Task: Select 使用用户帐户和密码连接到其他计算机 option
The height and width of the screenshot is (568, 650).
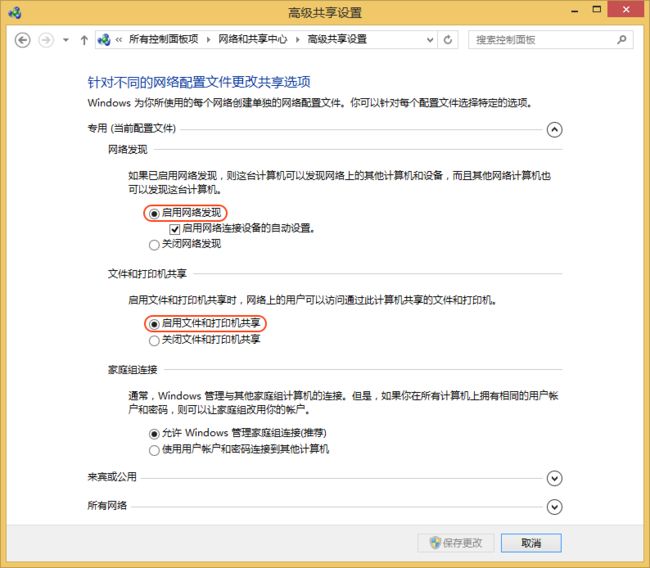Action: pyautogui.click(x=154, y=450)
